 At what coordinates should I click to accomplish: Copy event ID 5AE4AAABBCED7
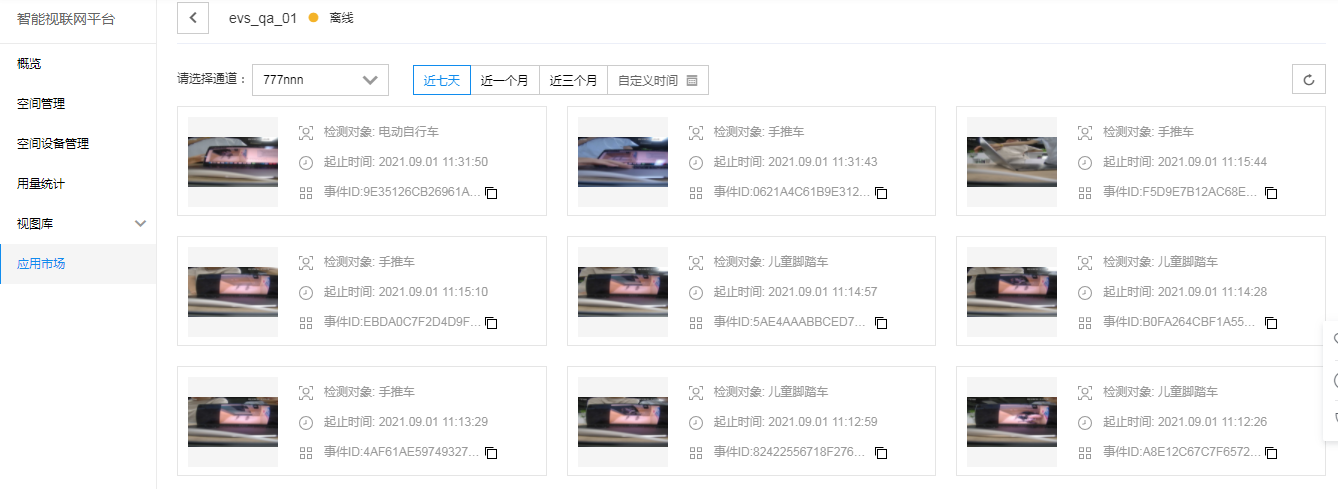tap(881, 323)
